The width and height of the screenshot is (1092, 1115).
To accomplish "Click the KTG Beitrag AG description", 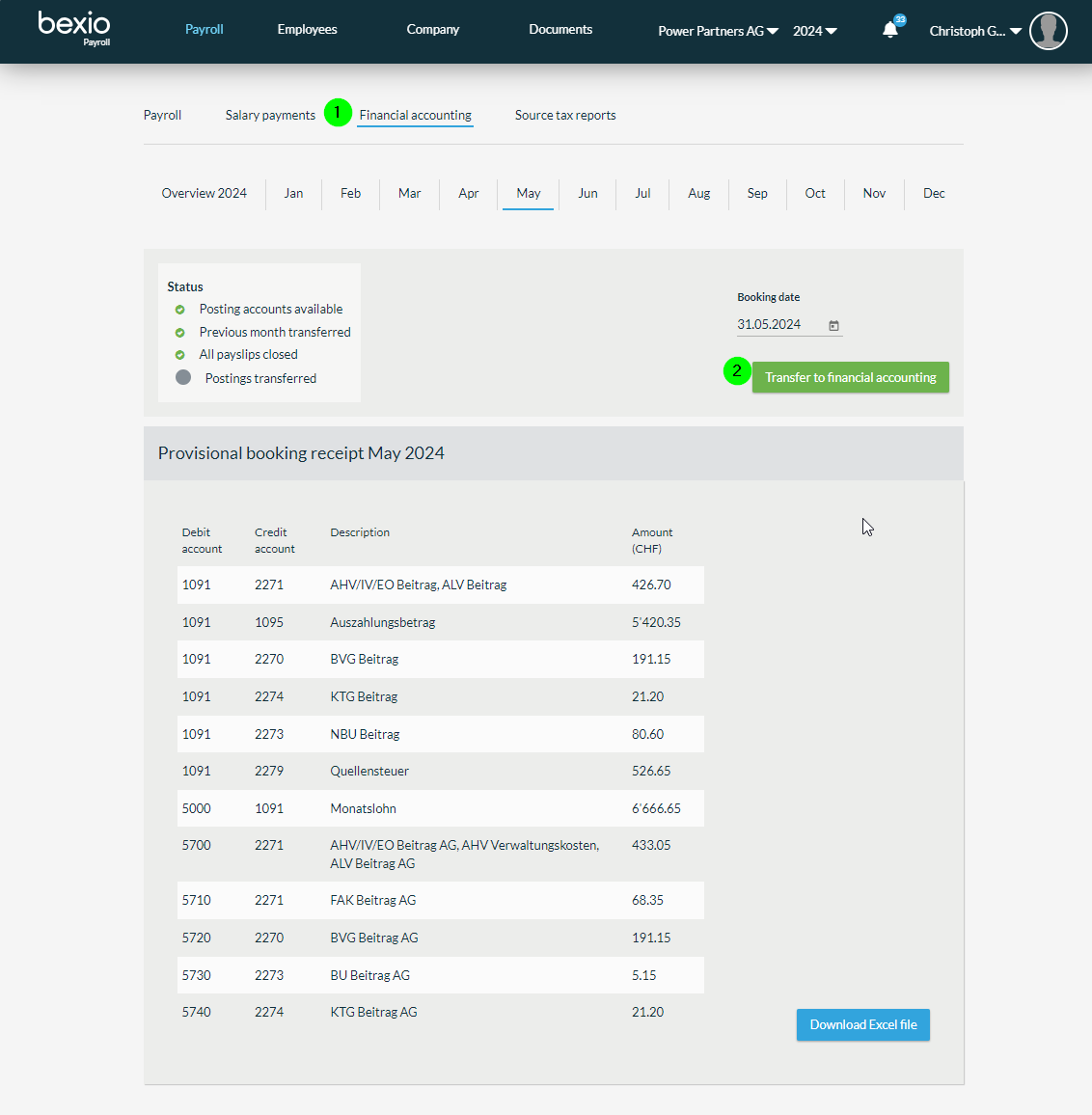I will coord(373,1012).
